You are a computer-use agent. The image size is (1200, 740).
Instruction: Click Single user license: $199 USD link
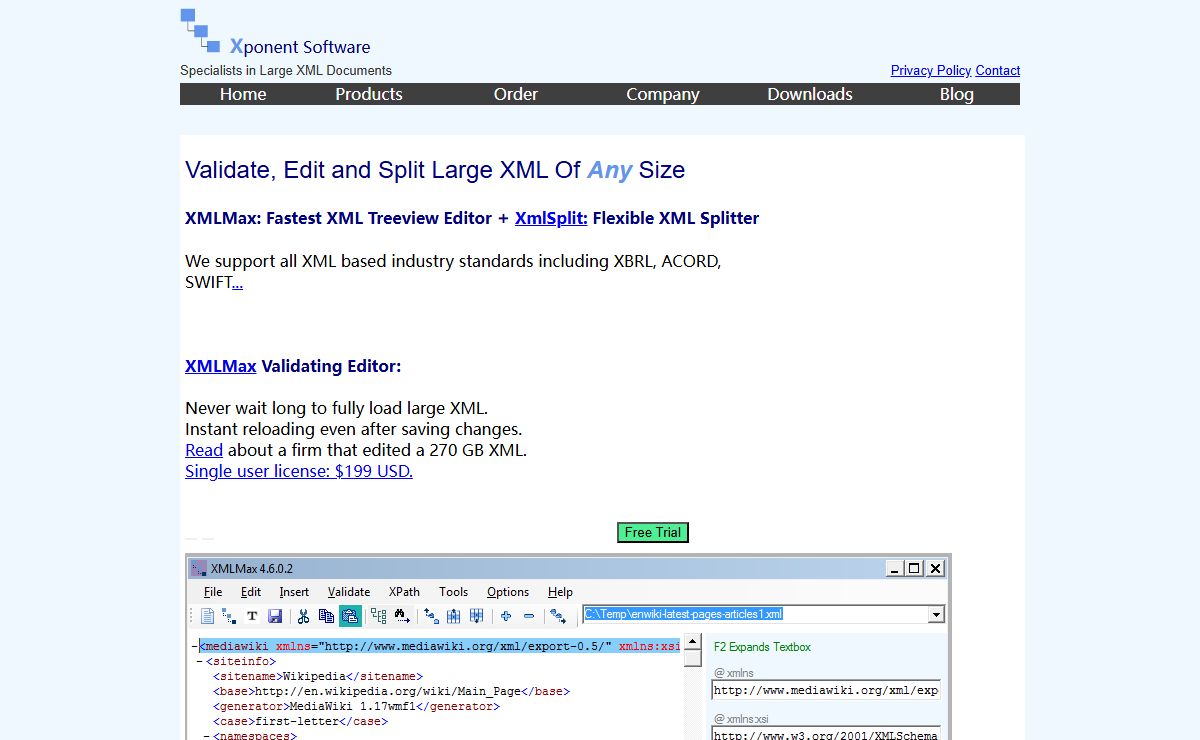click(299, 471)
